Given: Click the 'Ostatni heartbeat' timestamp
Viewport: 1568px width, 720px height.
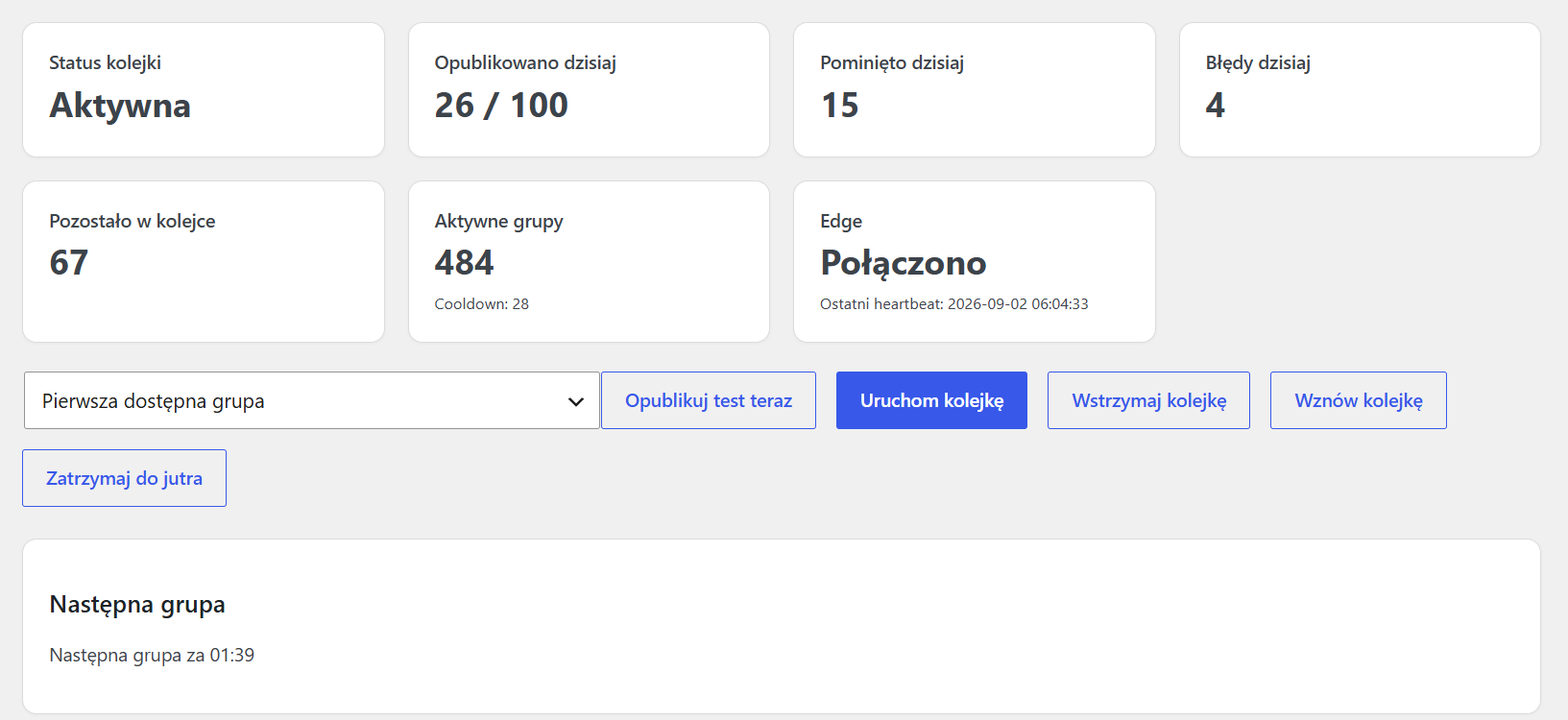Looking at the screenshot, I should point(953,304).
